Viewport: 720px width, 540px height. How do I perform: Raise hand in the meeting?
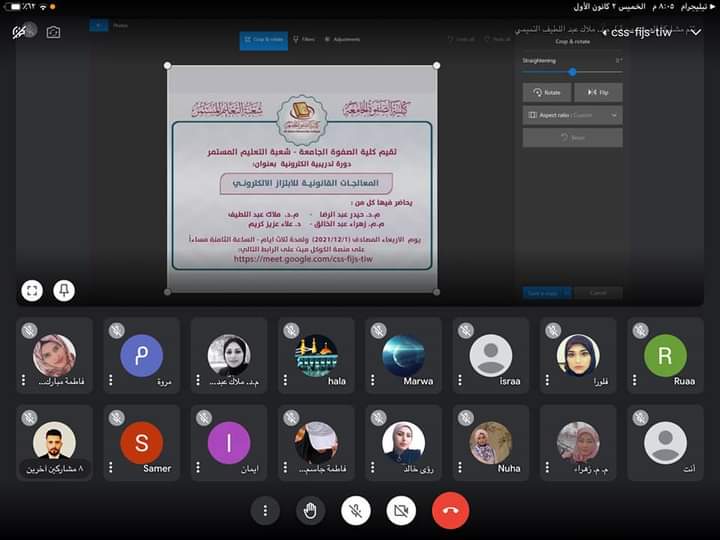pyautogui.click(x=310, y=510)
